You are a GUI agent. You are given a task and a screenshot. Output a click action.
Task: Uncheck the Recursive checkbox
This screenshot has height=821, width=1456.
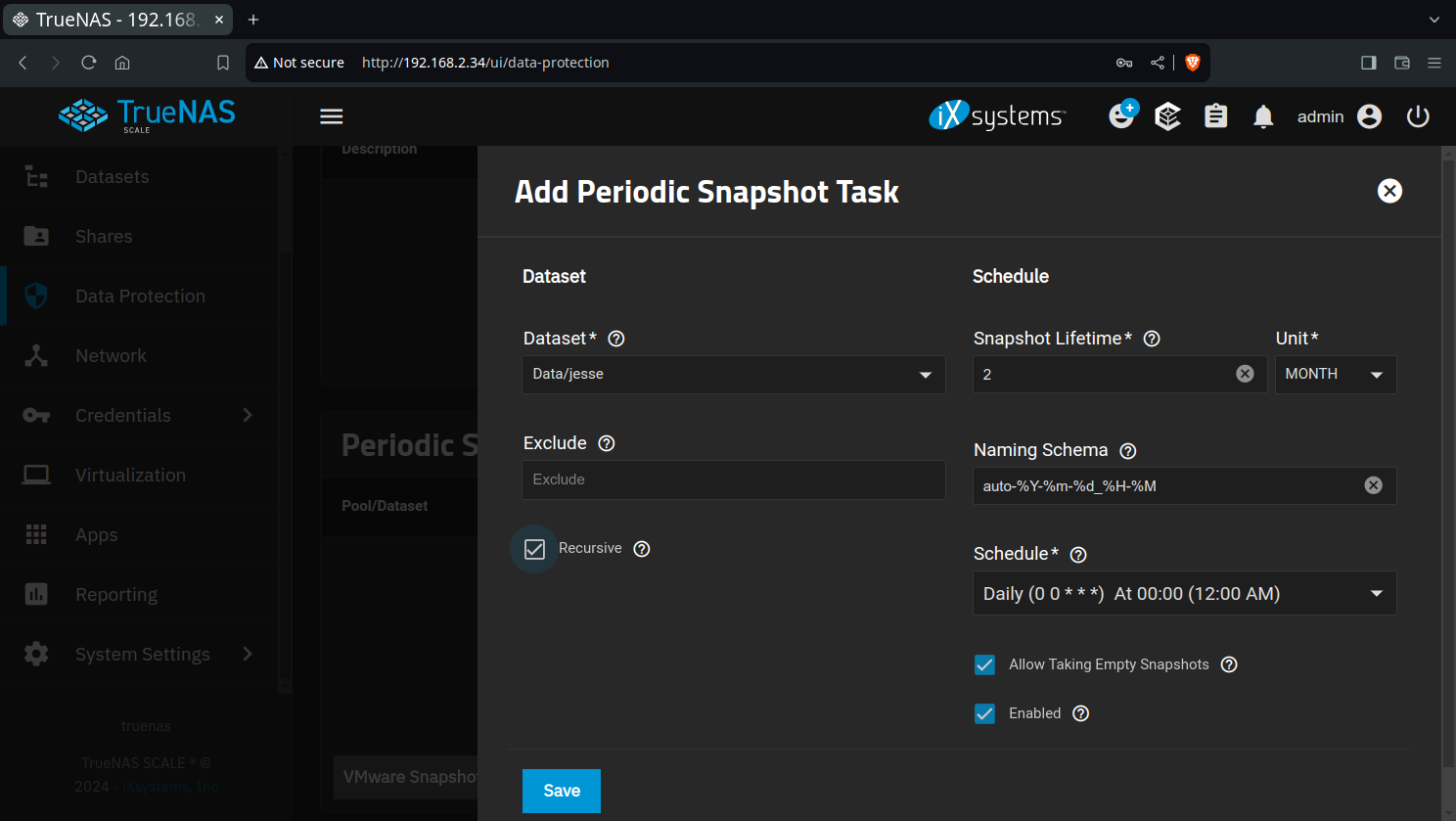(x=534, y=549)
